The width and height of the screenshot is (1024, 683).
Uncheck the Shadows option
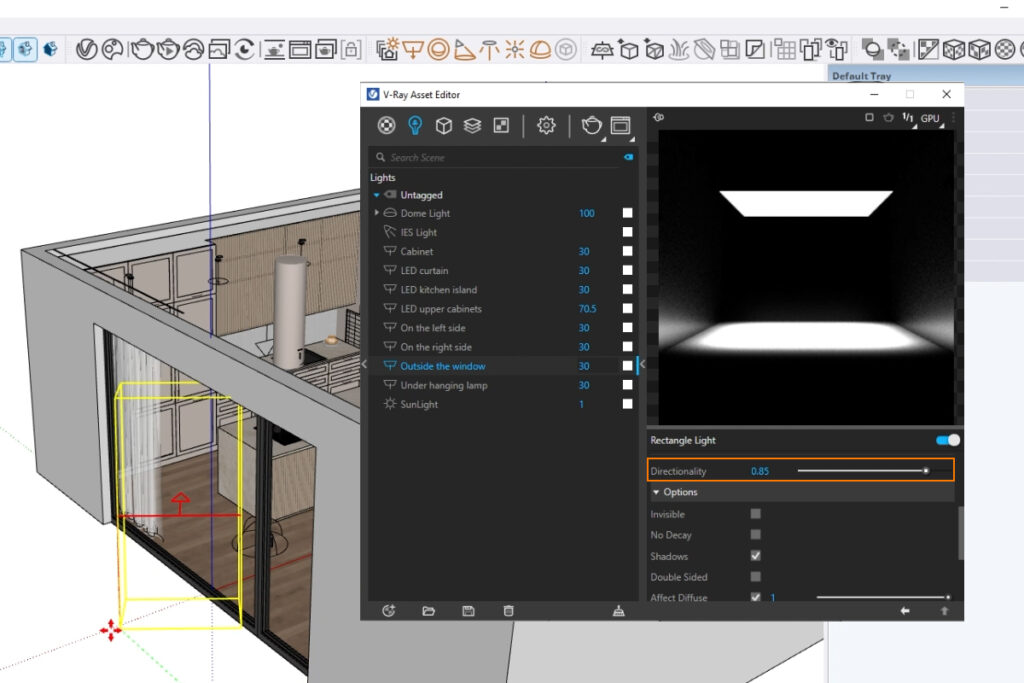tap(756, 556)
